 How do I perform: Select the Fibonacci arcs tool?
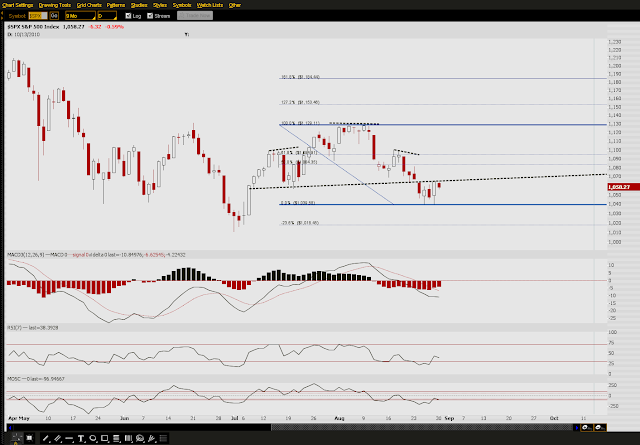(x=140, y=438)
